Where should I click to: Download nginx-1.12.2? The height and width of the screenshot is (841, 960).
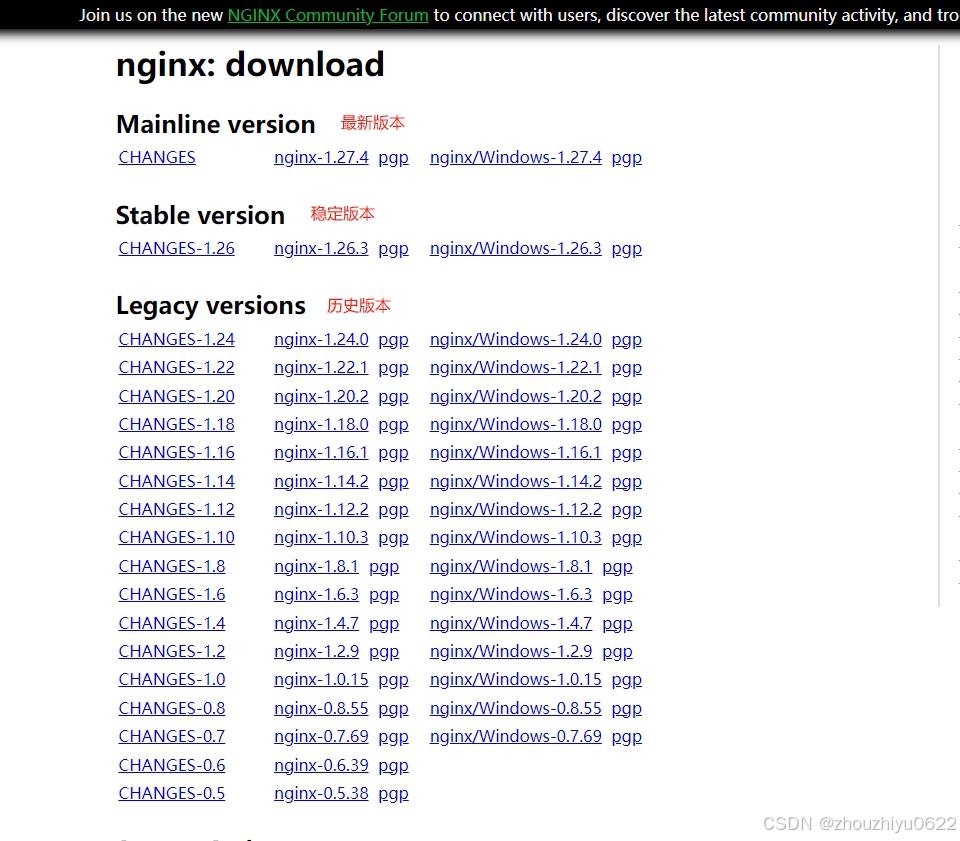321,509
